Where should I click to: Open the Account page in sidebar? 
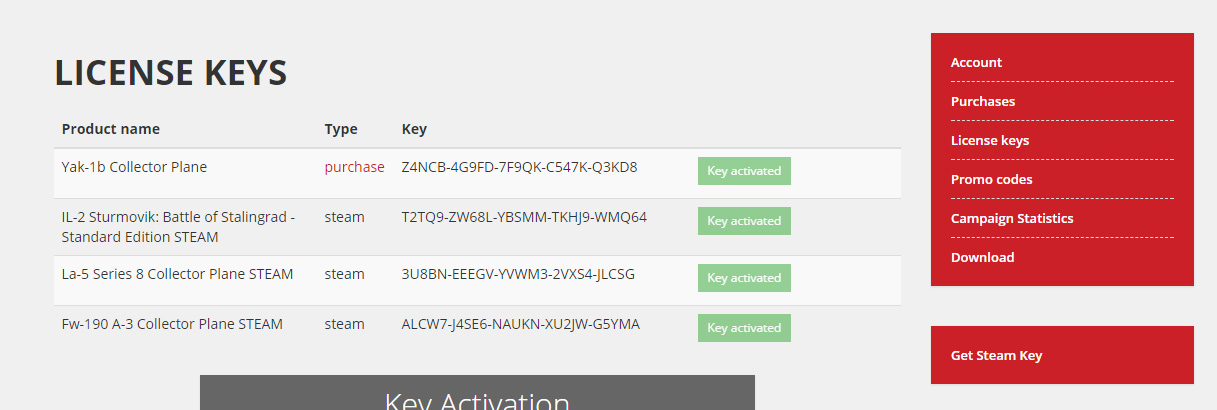click(976, 62)
